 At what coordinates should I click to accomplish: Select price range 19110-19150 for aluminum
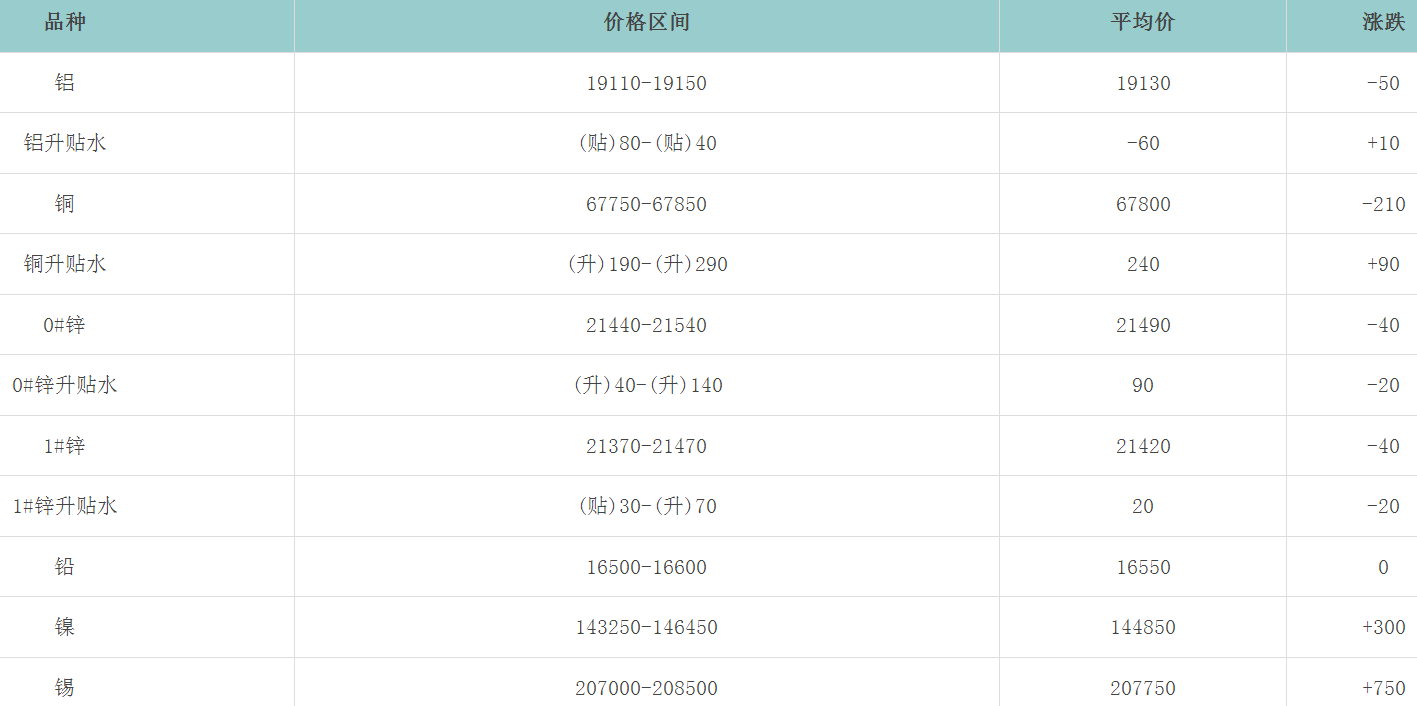pos(646,83)
